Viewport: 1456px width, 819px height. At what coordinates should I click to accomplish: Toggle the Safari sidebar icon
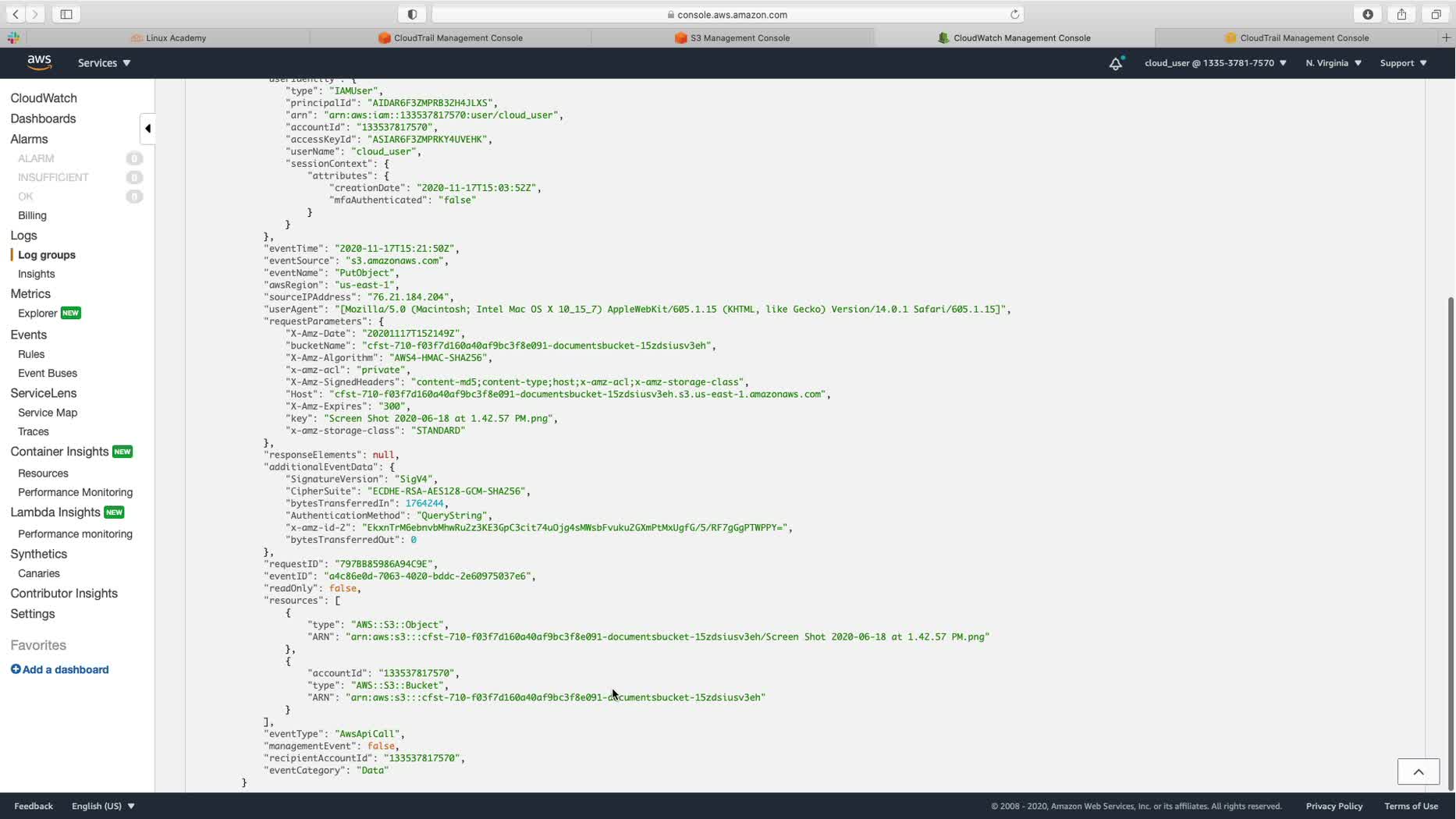(x=66, y=14)
